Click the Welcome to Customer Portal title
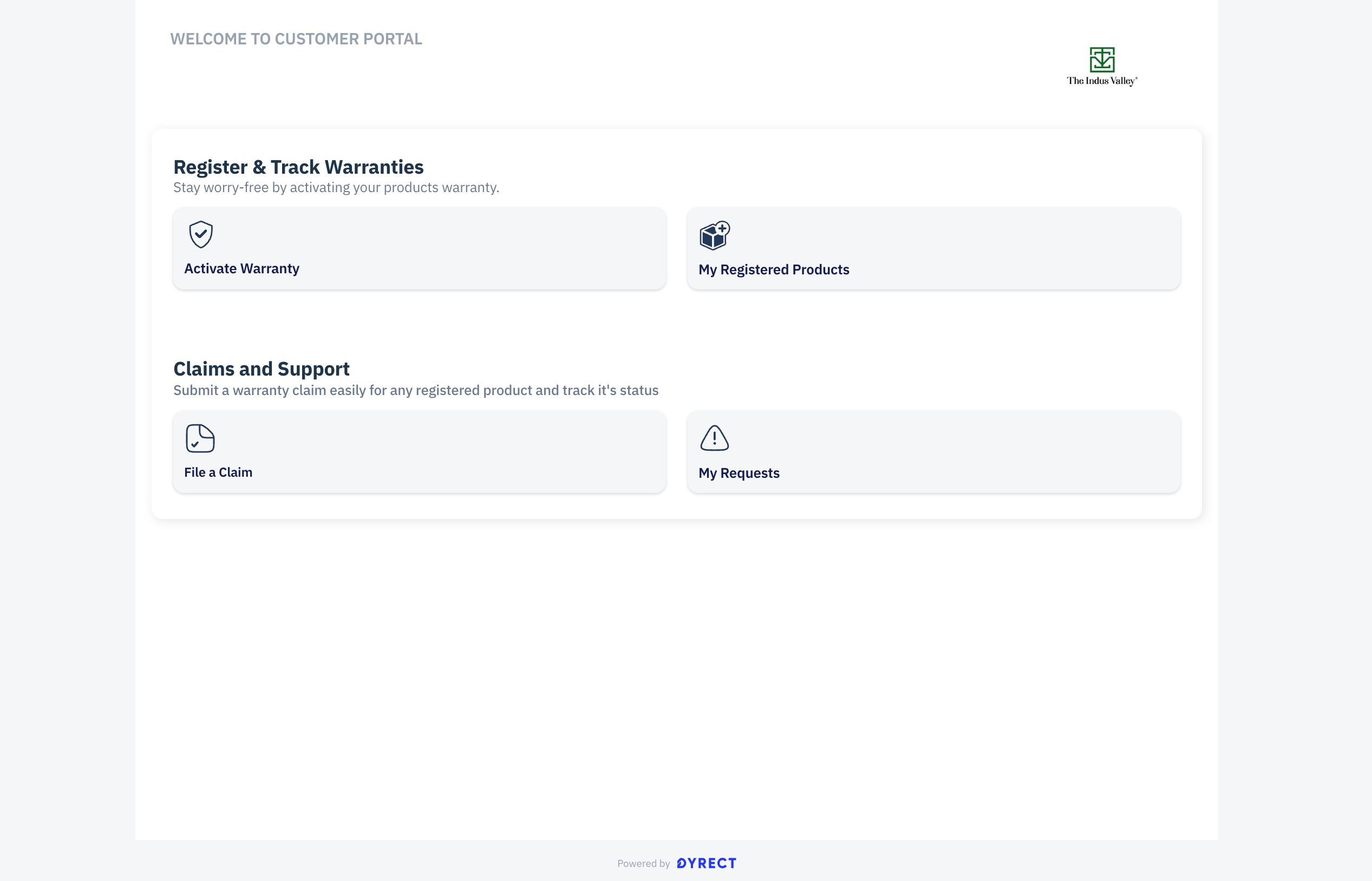This screenshot has width=1372, height=881. tap(296, 39)
